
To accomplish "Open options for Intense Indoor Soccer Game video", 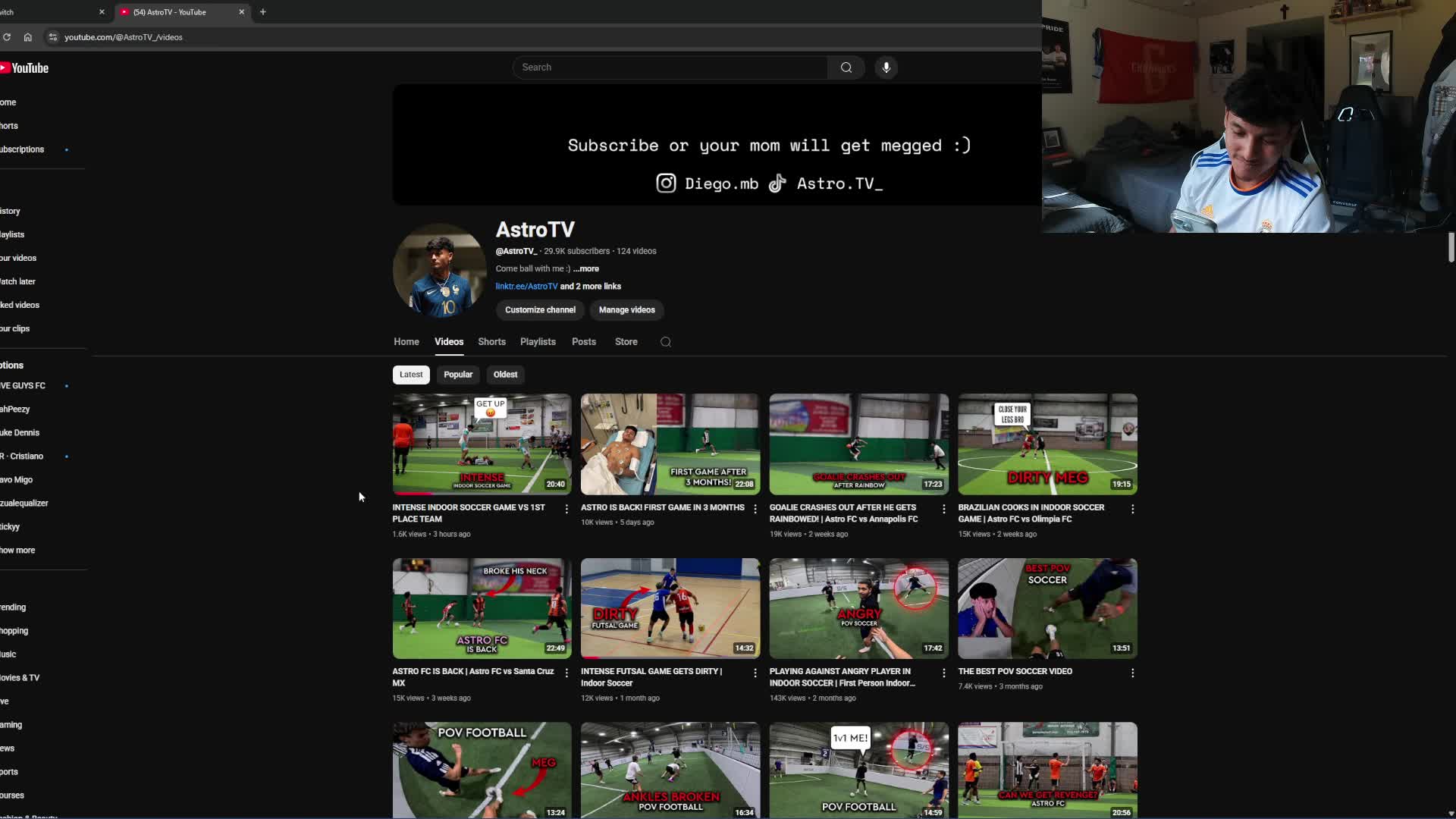I will pyautogui.click(x=566, y=509).
